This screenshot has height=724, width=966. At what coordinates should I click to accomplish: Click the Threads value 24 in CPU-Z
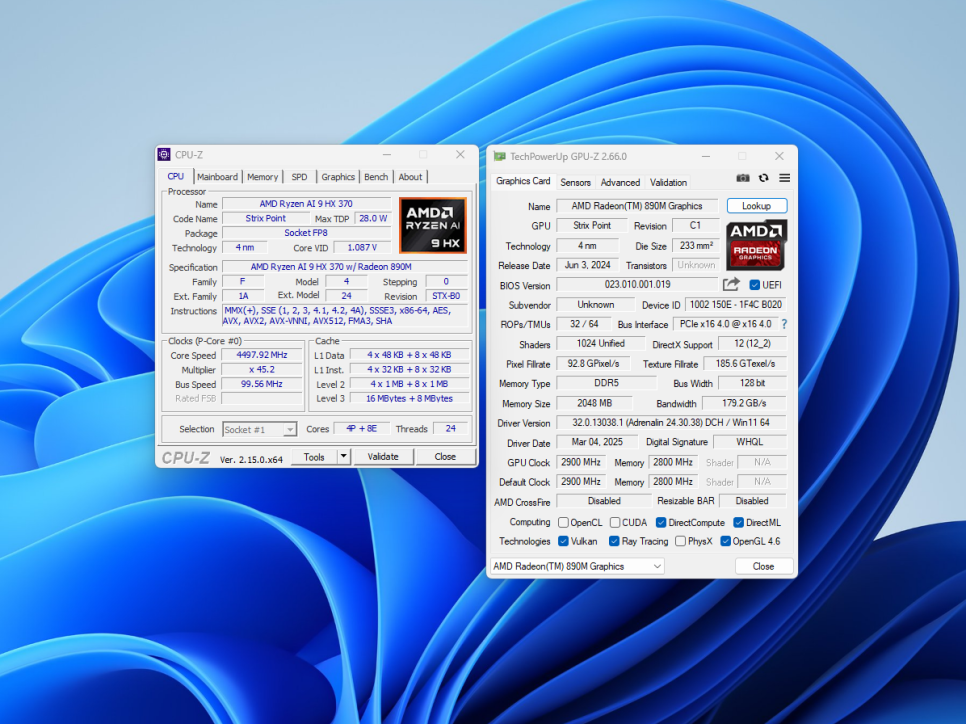point(451,429)
